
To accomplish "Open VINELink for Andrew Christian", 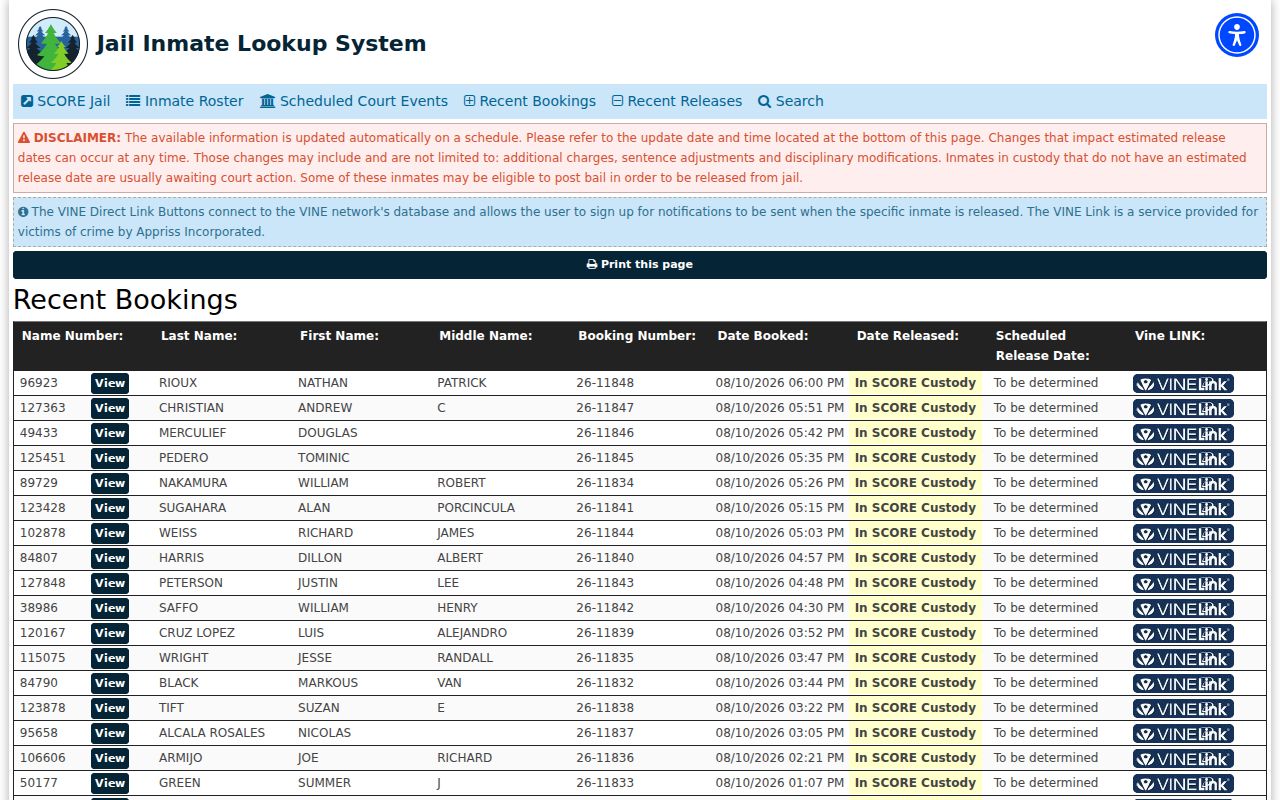I will click(1183, 408).
